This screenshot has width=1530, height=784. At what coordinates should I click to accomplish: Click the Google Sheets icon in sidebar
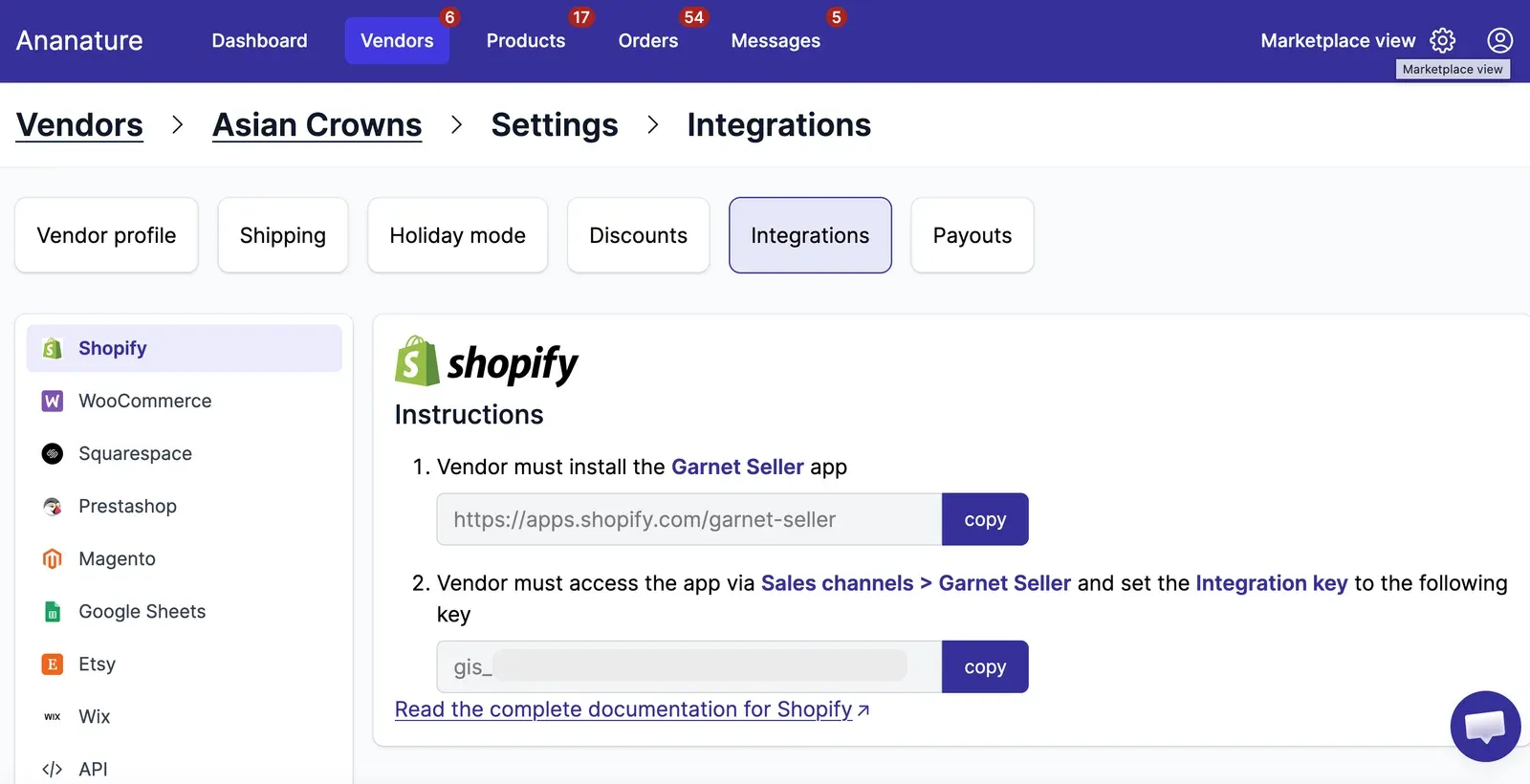[x=53, y=612]
